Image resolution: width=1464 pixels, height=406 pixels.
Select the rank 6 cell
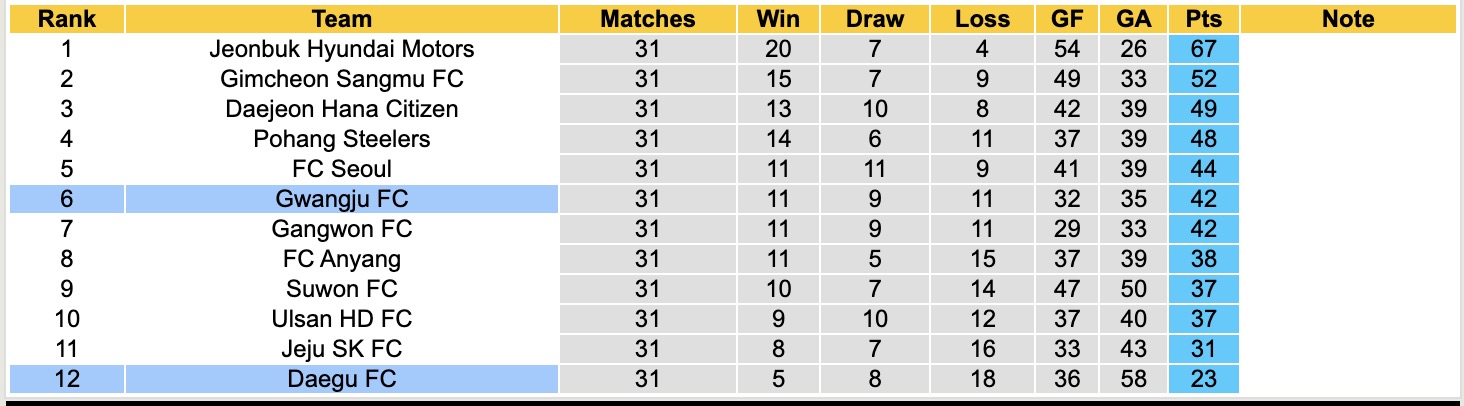[67, 199]
